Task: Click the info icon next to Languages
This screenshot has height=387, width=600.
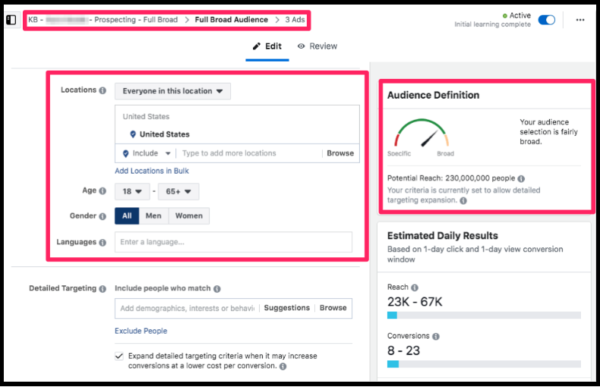Action: pos(103,242)
